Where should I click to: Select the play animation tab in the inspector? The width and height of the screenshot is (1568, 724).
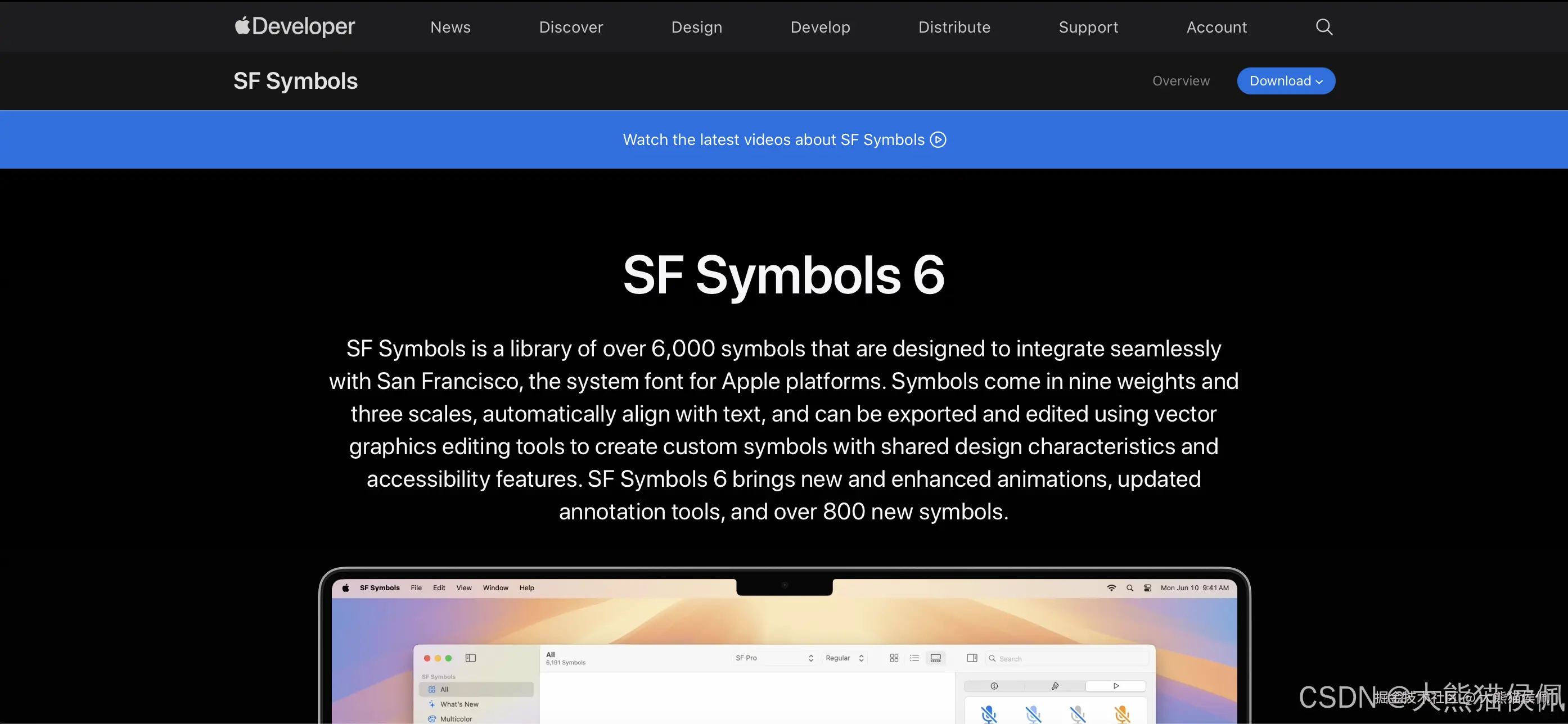click(x=1116, y=686)
